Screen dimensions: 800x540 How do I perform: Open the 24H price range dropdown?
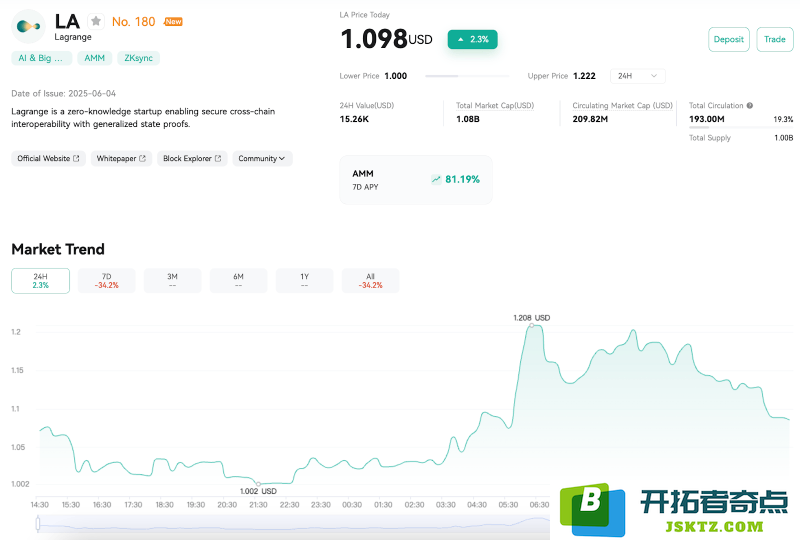pyautogui.click(x=637, y=76)
